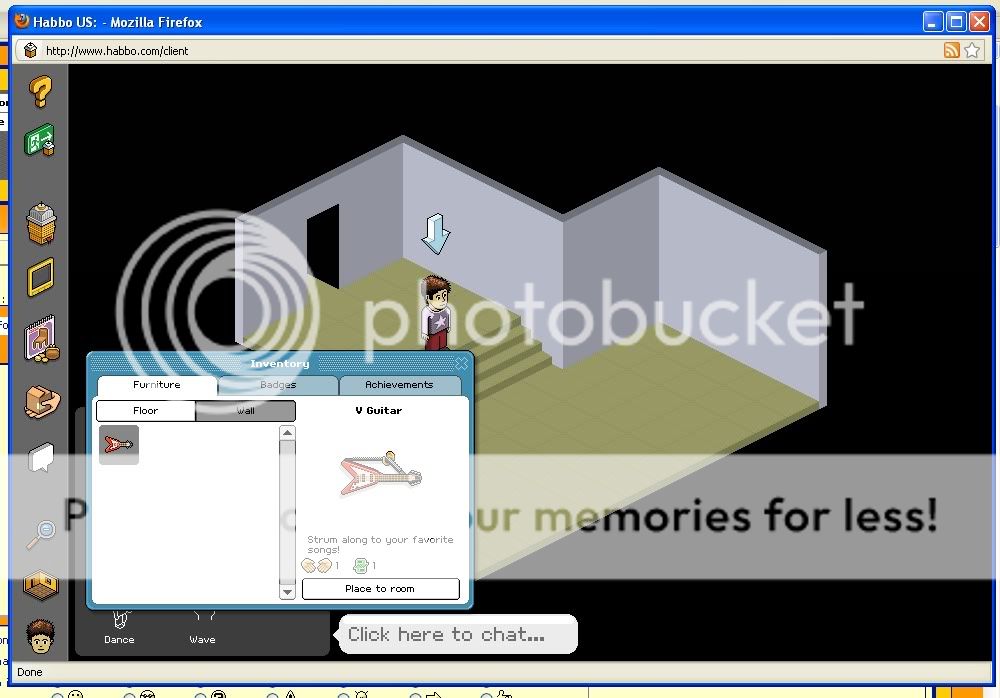This screenshot has height=698, width=1000.
Task: Switch to the Achievements tab
Action: click(399, 385)
